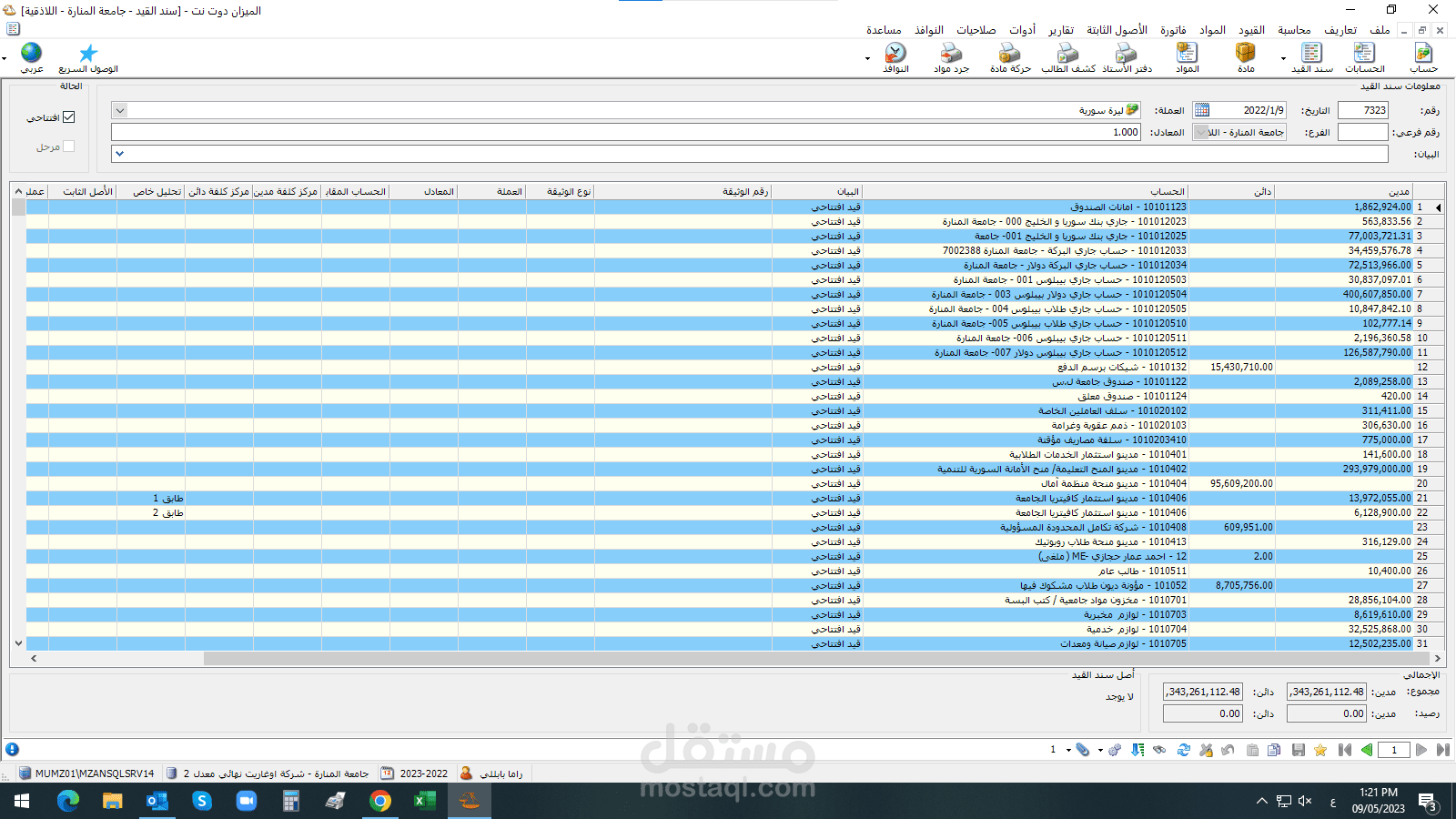Click the دائن (credit) column header
The width and height of the screenshot is (1456, 819).
(1231, 191)
